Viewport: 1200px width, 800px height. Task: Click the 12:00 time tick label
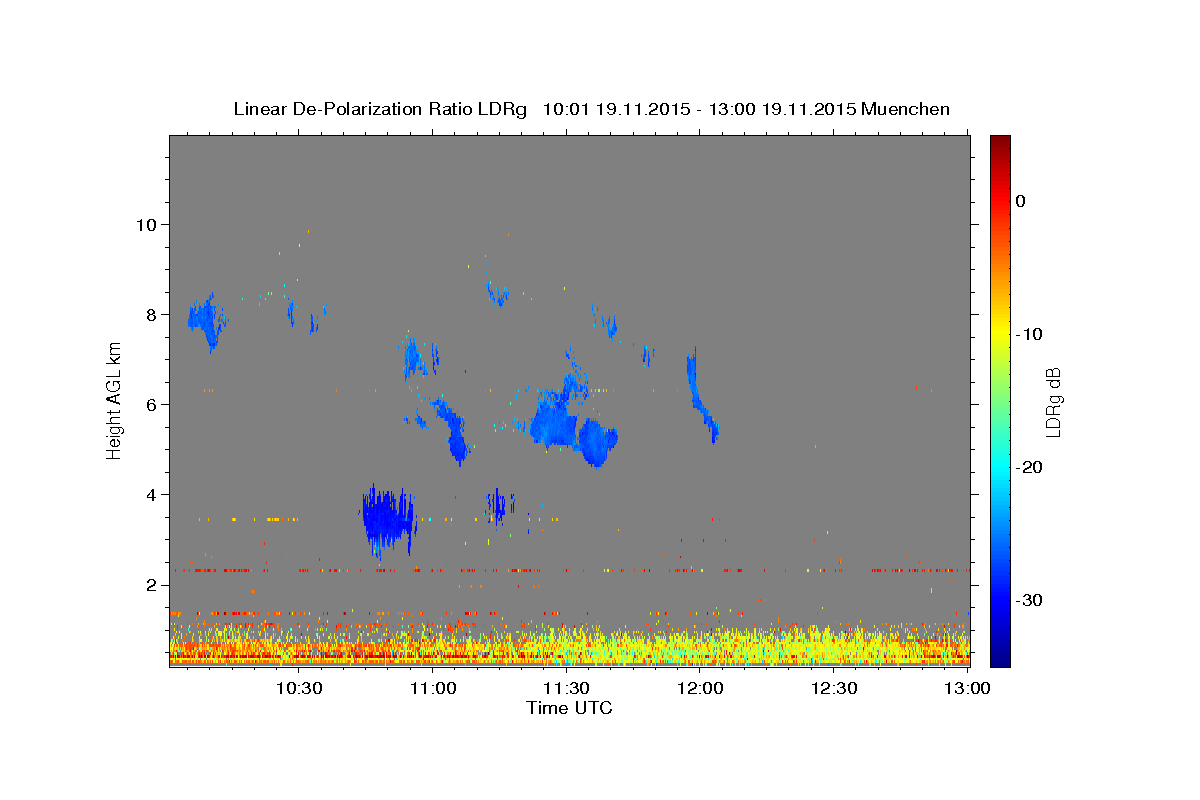(x=700, y=688)
